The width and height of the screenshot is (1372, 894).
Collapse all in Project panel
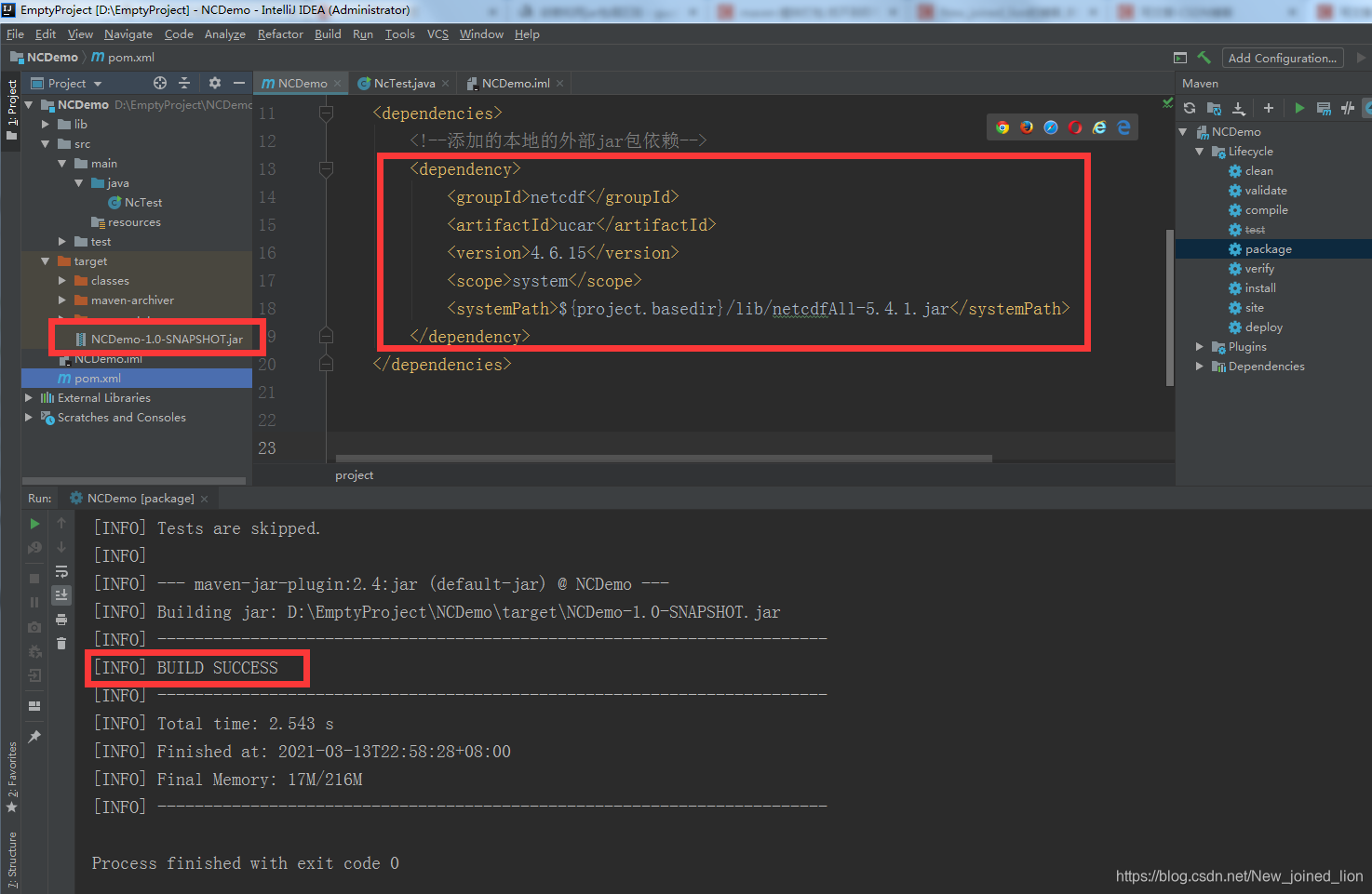coord(184,83)
